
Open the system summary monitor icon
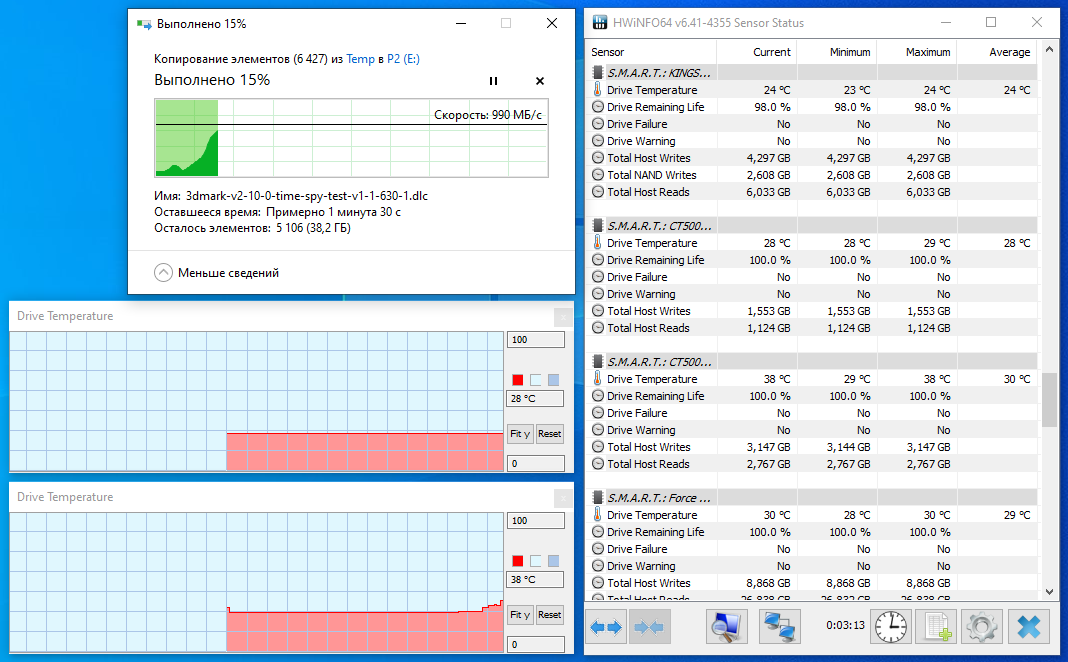point(726,626)
